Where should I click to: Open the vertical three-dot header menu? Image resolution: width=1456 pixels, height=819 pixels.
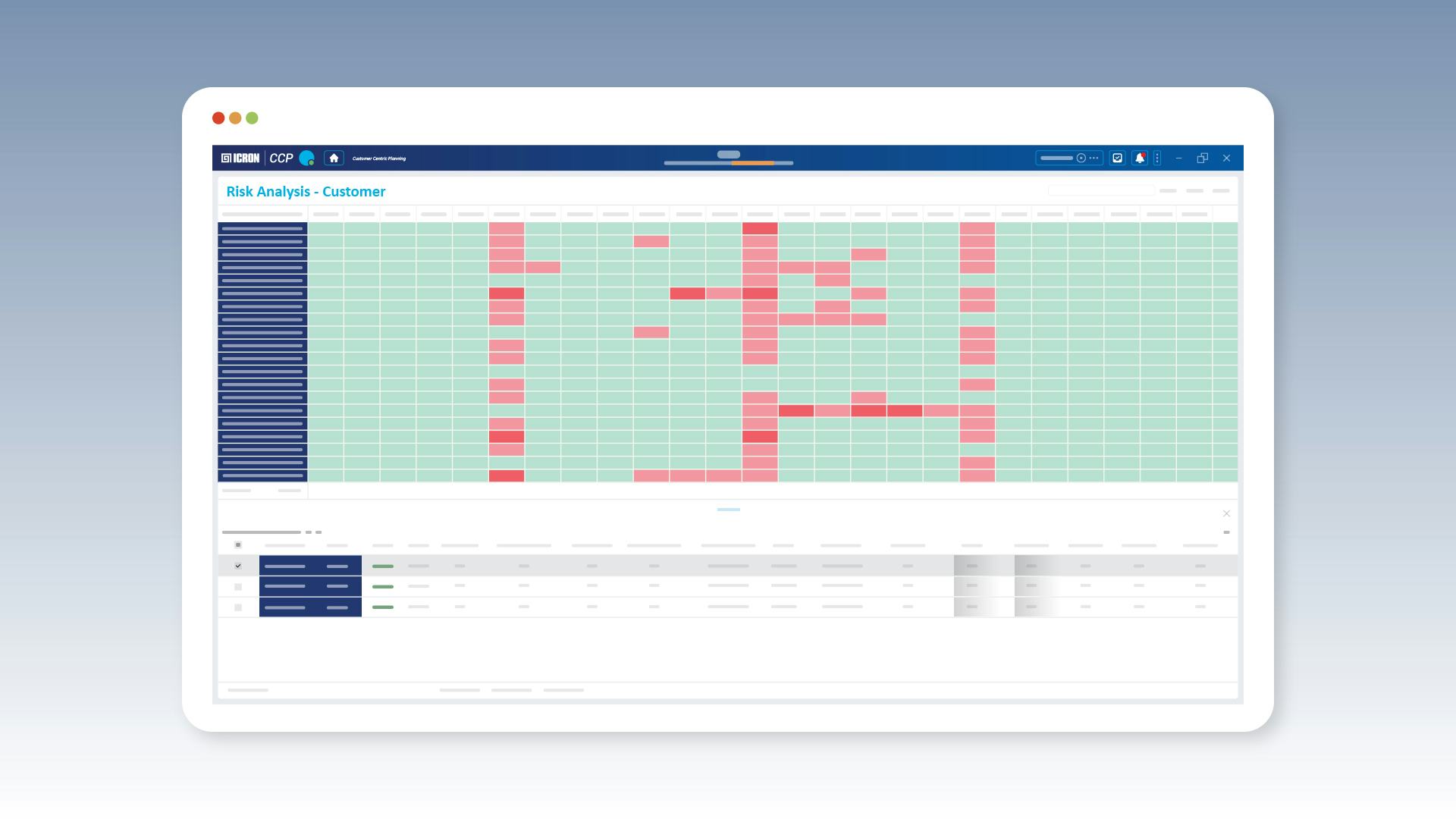(1157, 158)
